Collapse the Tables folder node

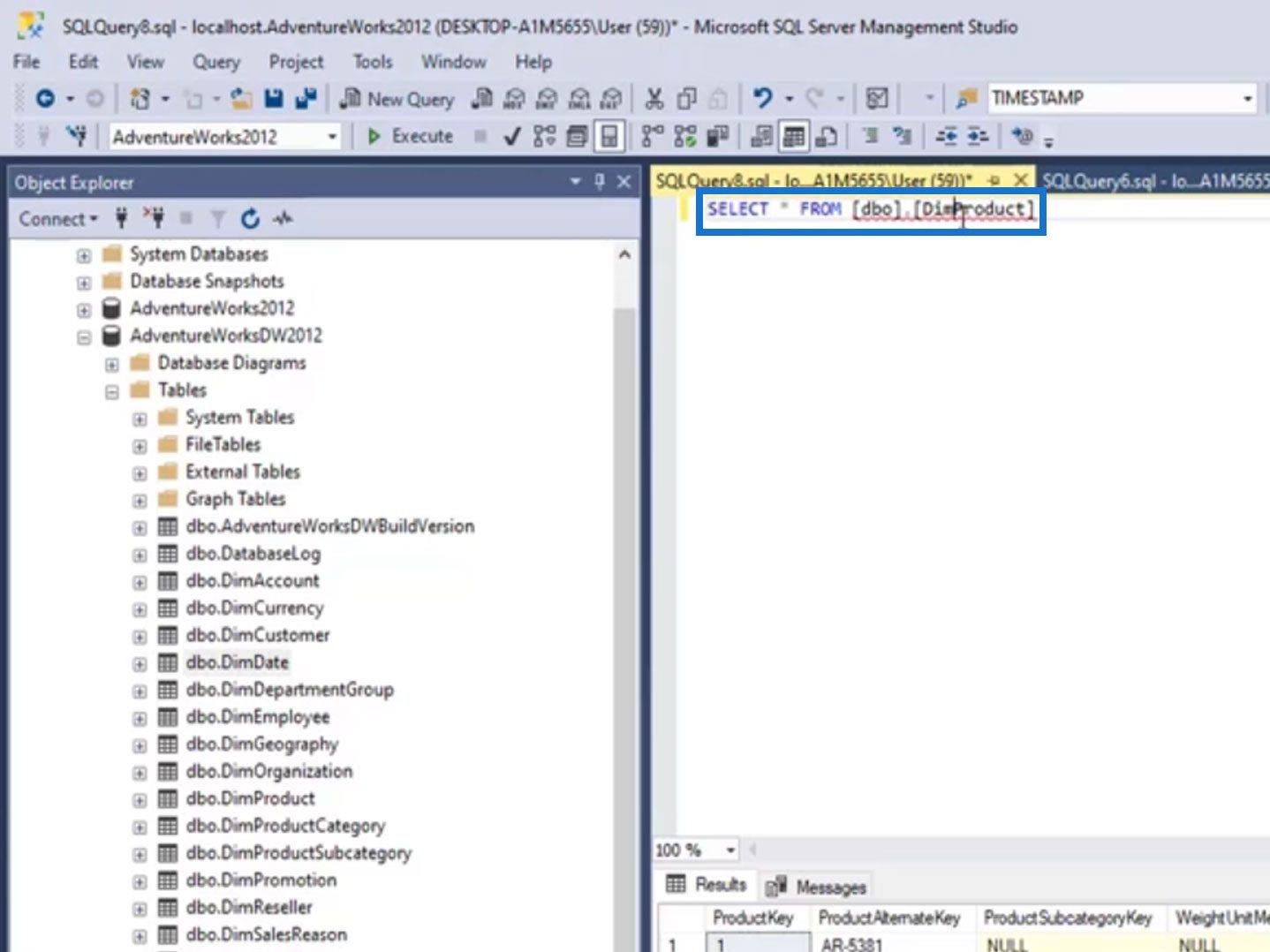[x=112, y=392]
